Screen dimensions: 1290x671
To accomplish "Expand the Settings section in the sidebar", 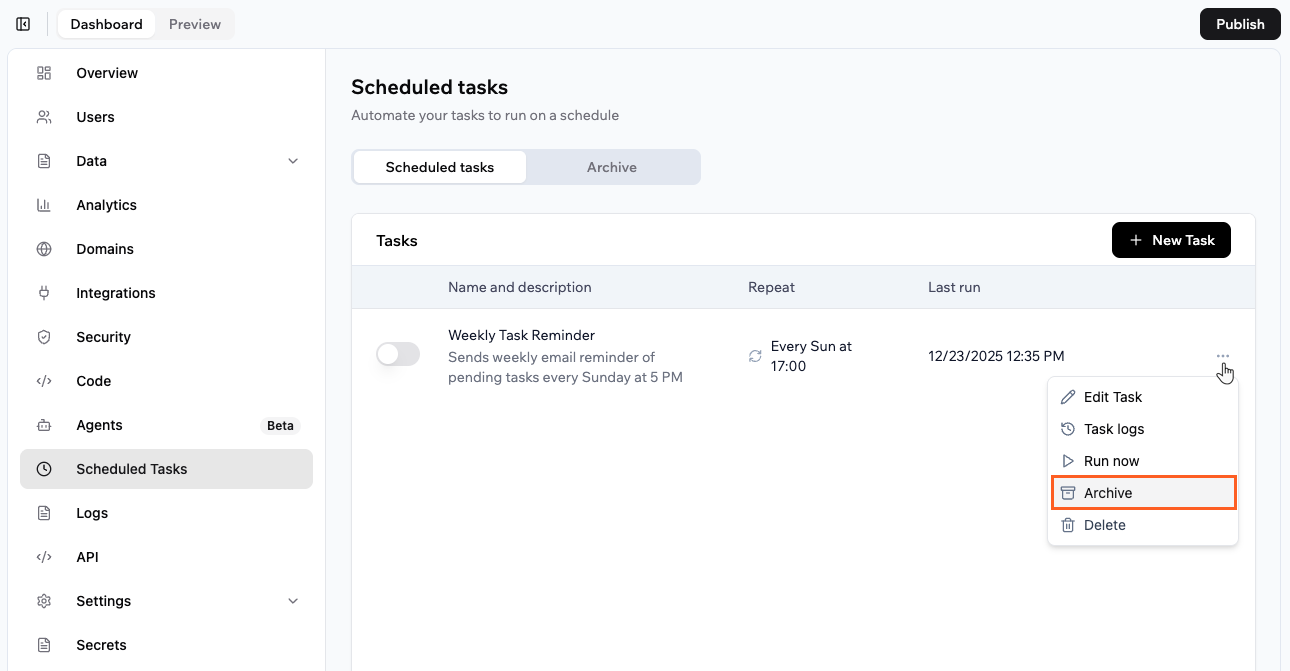I will click(x=292, y=600).
